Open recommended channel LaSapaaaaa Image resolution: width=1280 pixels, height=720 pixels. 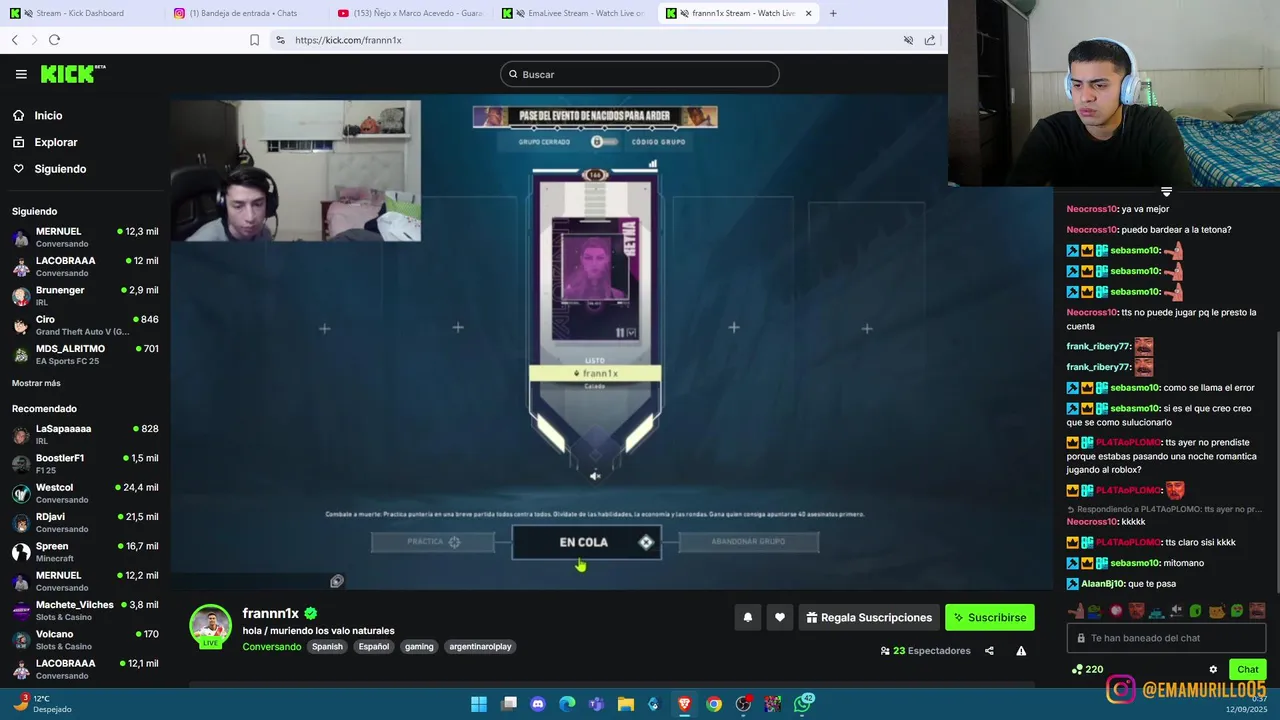85,434
